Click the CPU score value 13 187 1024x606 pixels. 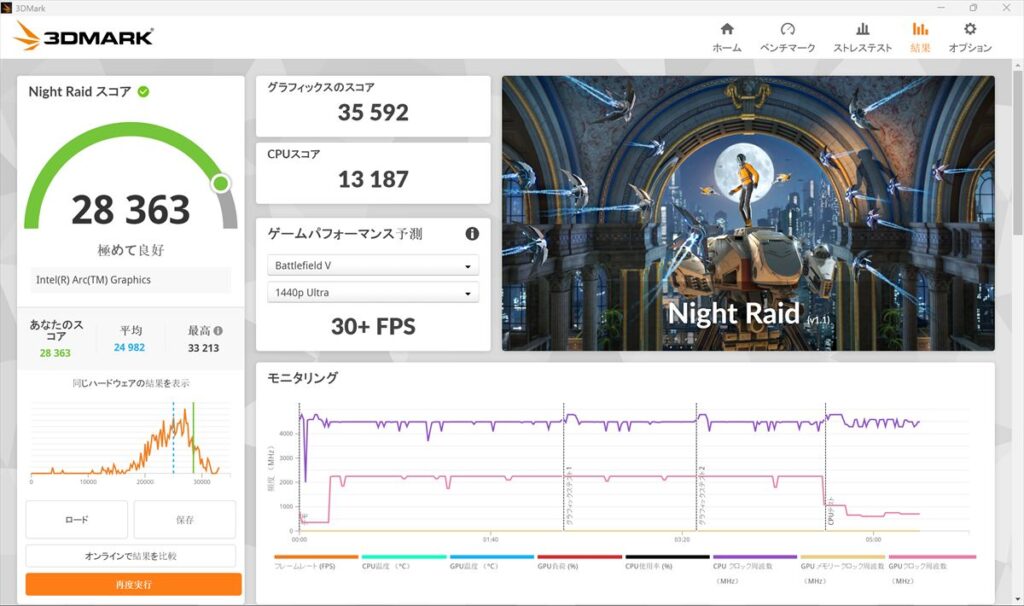click(x=373, y=179)
